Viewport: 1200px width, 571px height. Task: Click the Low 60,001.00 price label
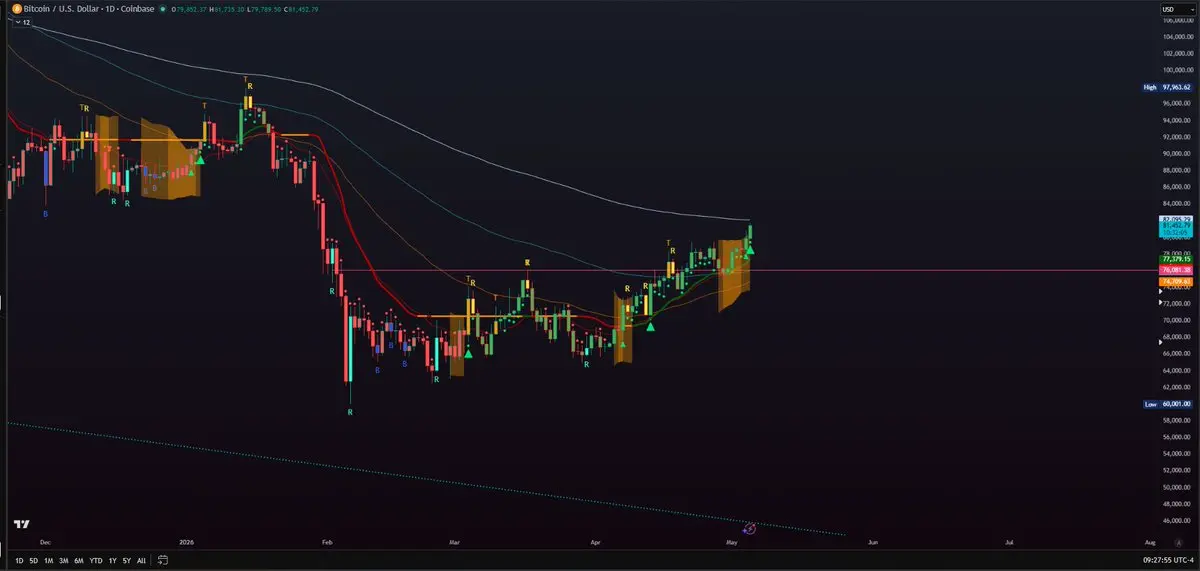(x=1169, y=404)
